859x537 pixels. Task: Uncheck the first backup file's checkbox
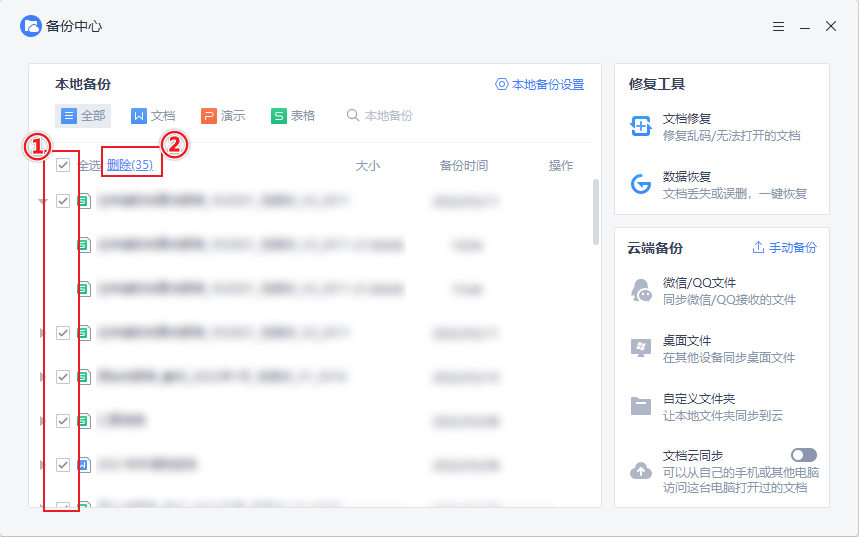tap(63, 201)
